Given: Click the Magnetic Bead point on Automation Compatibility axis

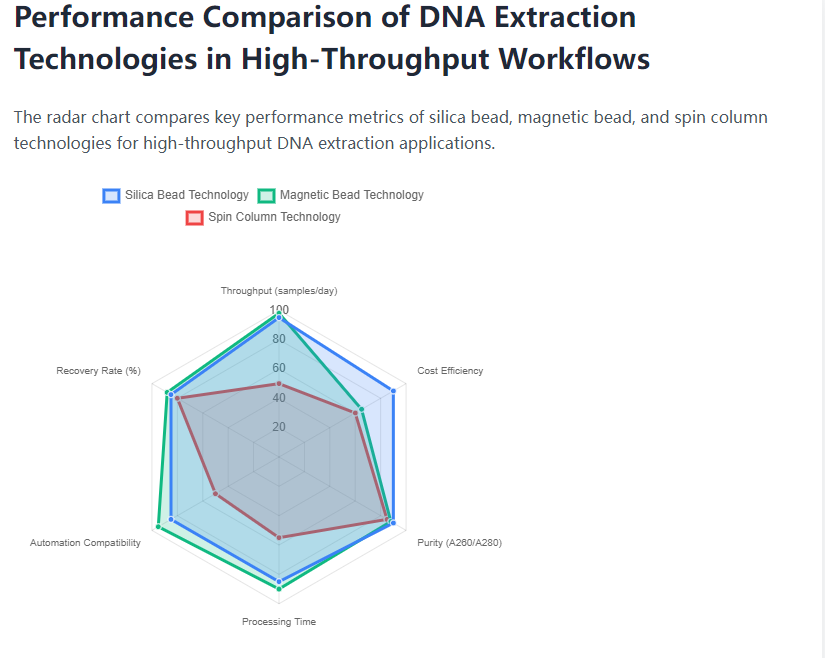Looking at the screenshot, I should (158, 527).
